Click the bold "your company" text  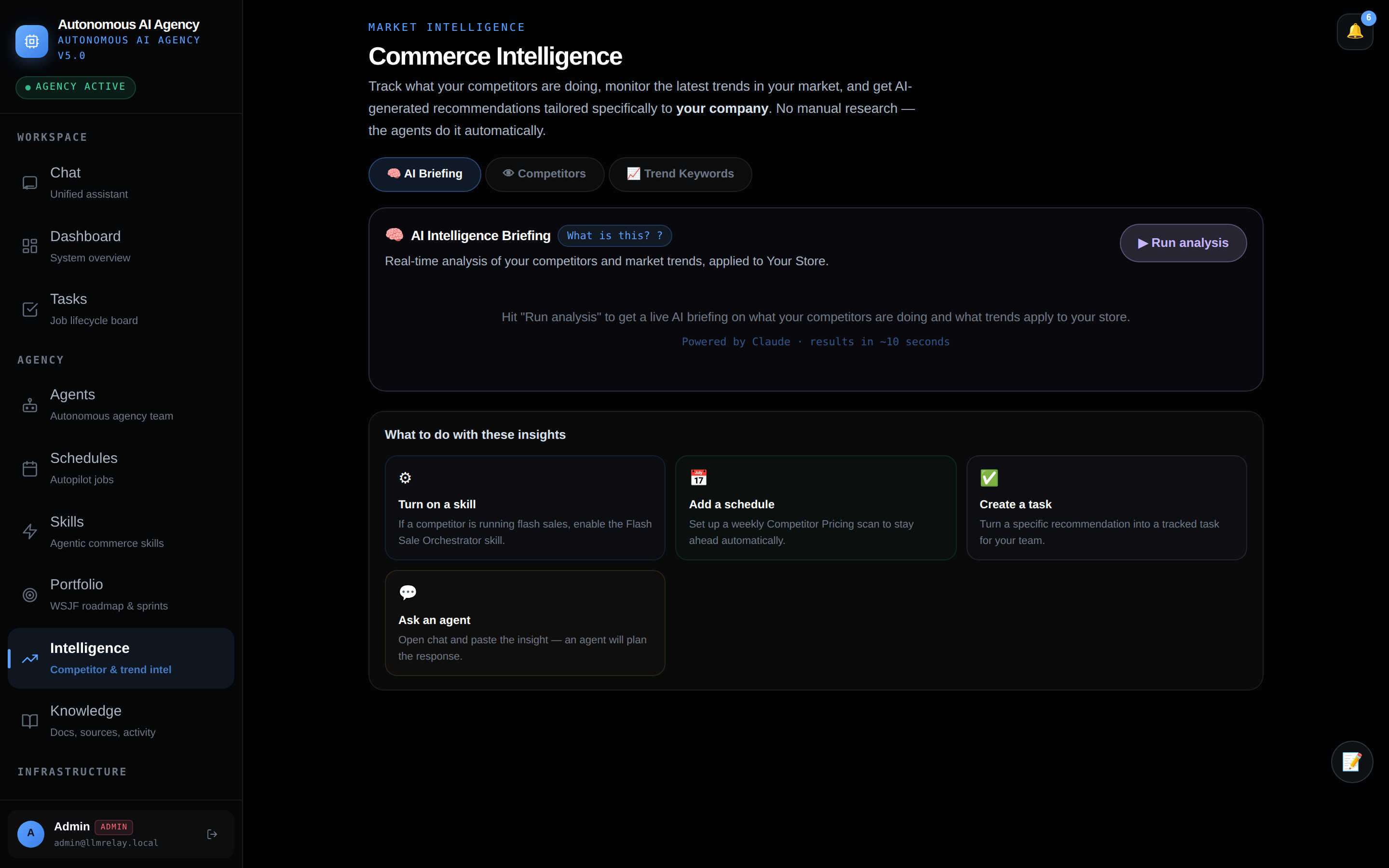click(722, 108)
